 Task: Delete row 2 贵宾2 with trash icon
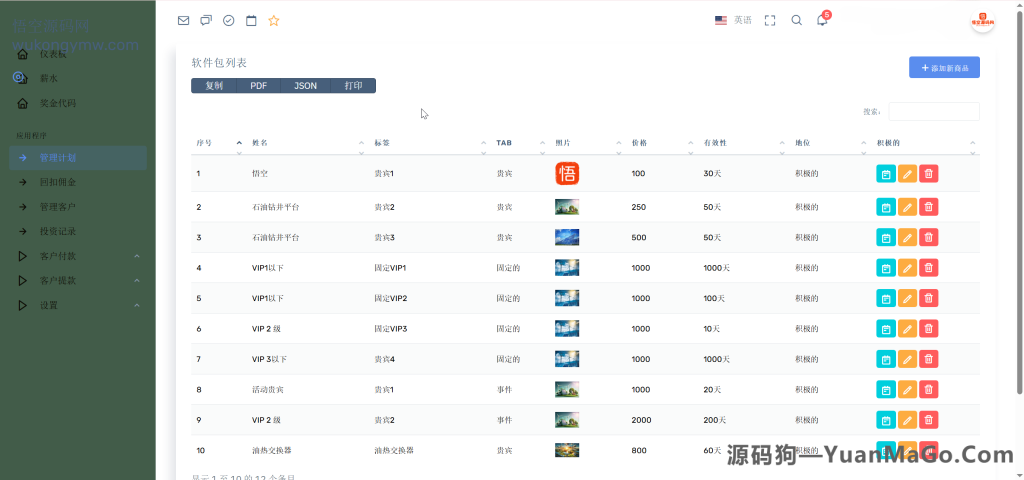pos(929,207)
